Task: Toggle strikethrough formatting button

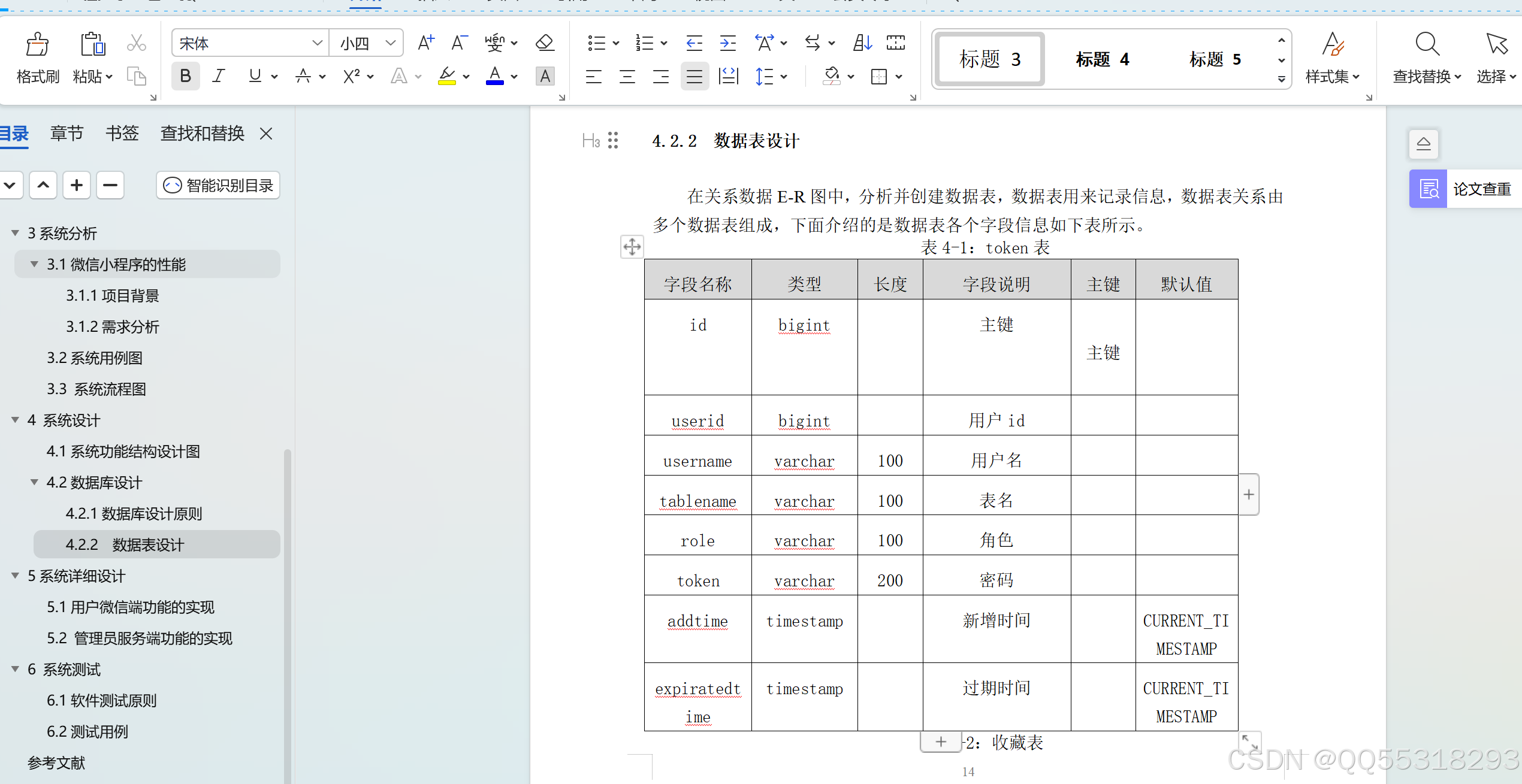Action: coord(303,76)
